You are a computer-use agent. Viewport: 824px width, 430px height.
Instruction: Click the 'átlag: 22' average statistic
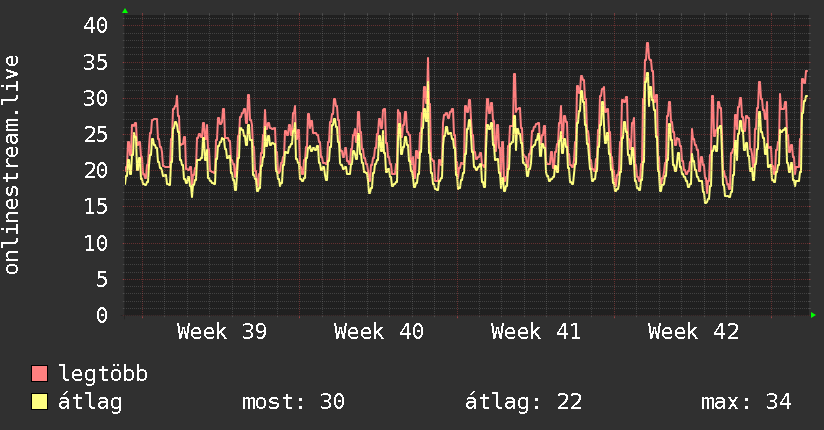click(523, 402)
